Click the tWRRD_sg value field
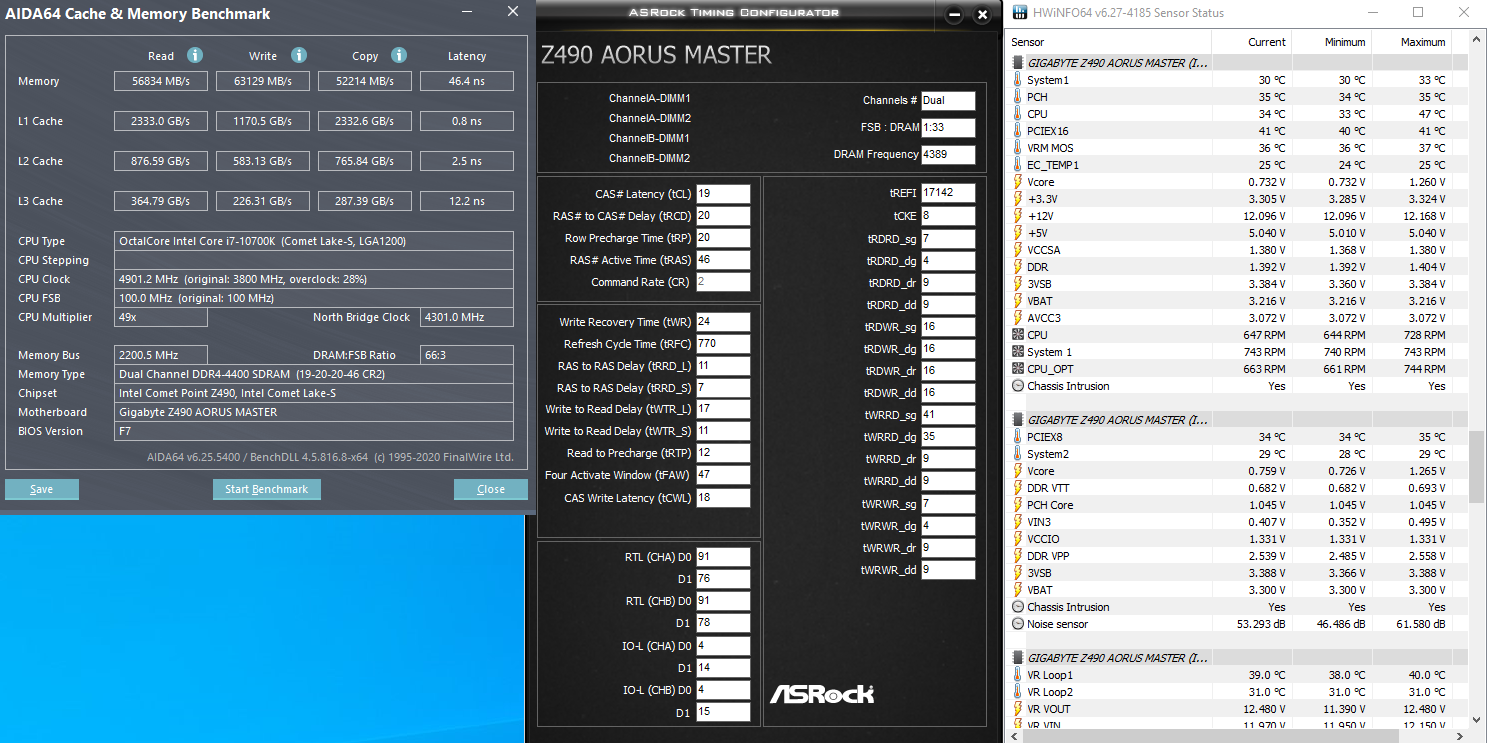1487x743 pixels. pos(948,415)
